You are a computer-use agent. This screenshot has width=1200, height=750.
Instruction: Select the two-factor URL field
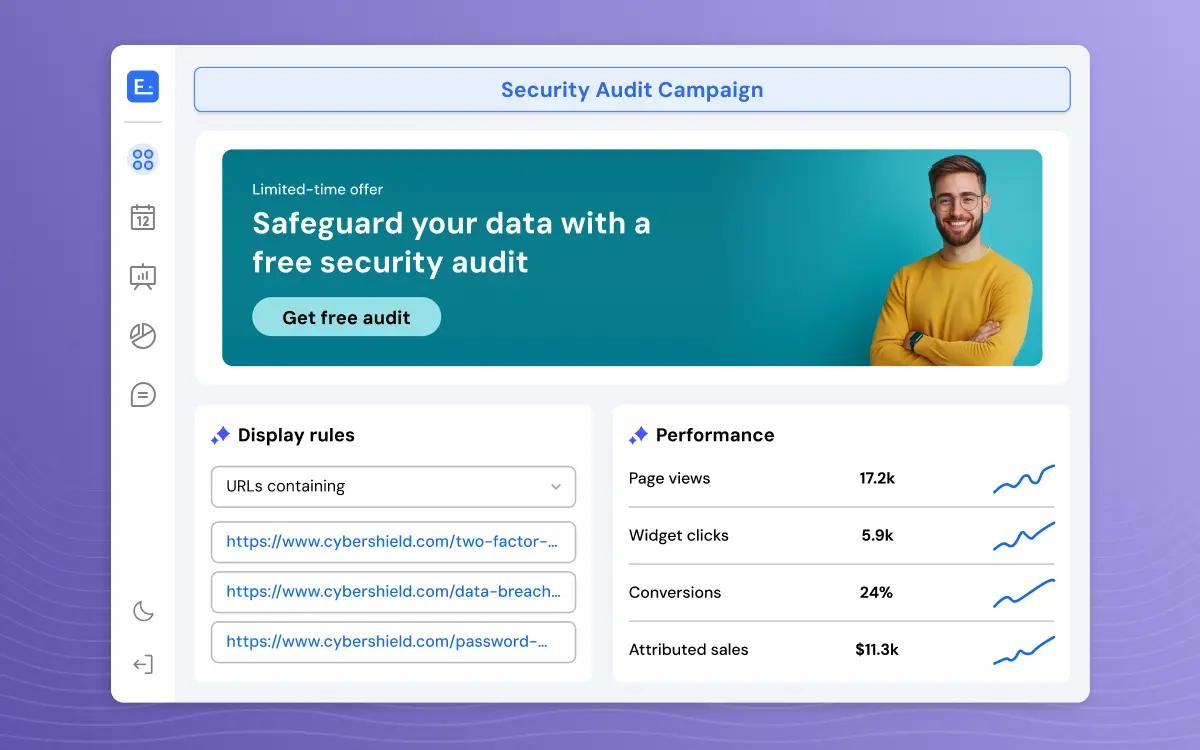coord(393,542)
